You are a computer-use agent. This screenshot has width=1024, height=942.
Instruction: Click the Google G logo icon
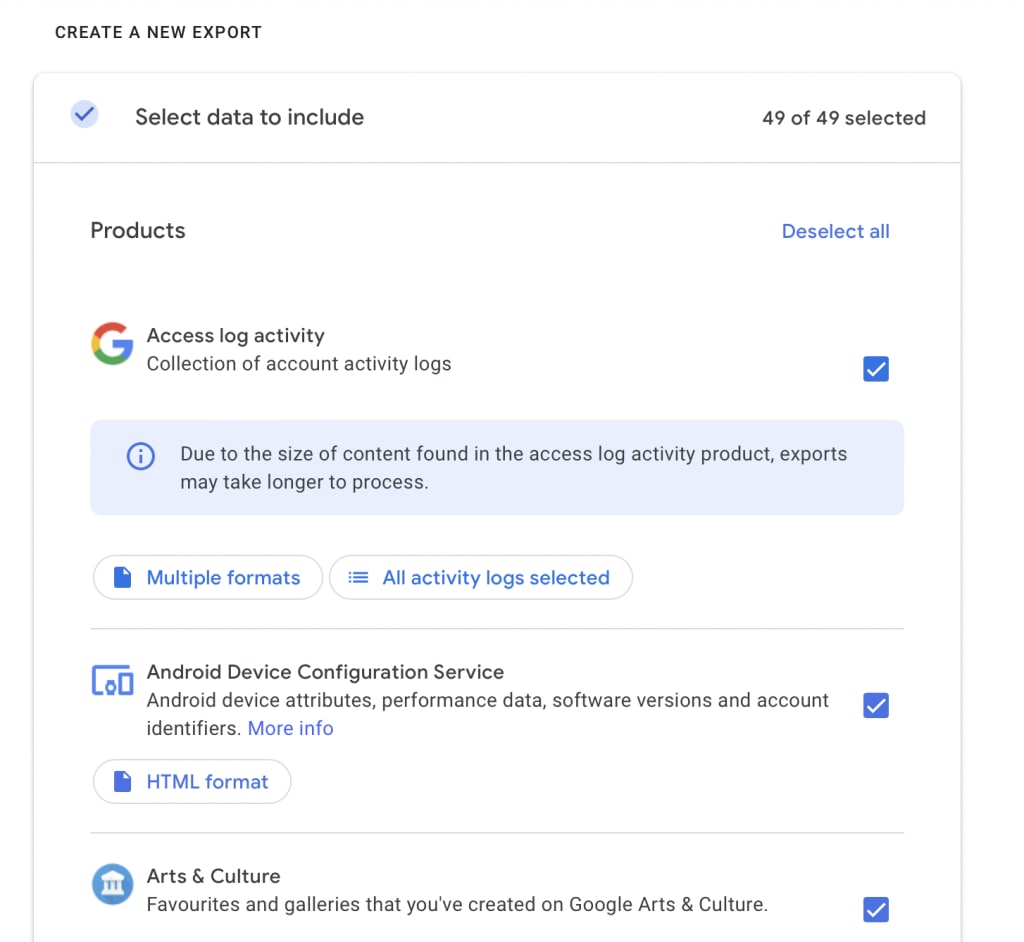pyautogui.click(x=112, y=343)
